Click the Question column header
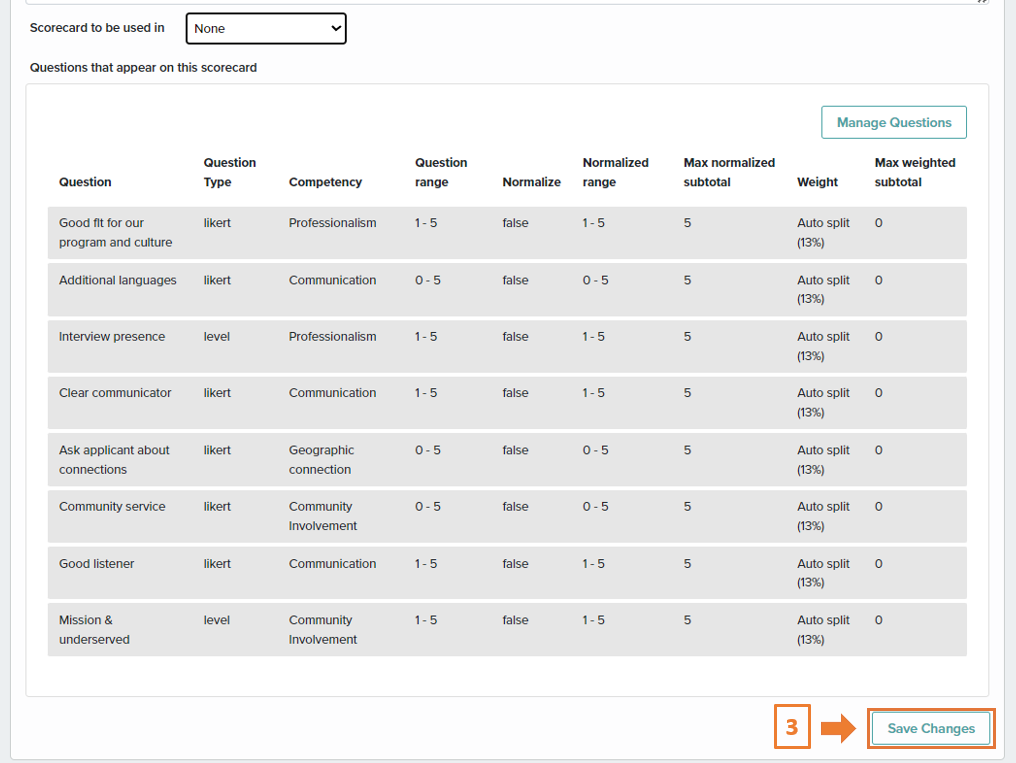Viewport: 1016px width, 763px height. pyautogui.click(x=85, y=182)
